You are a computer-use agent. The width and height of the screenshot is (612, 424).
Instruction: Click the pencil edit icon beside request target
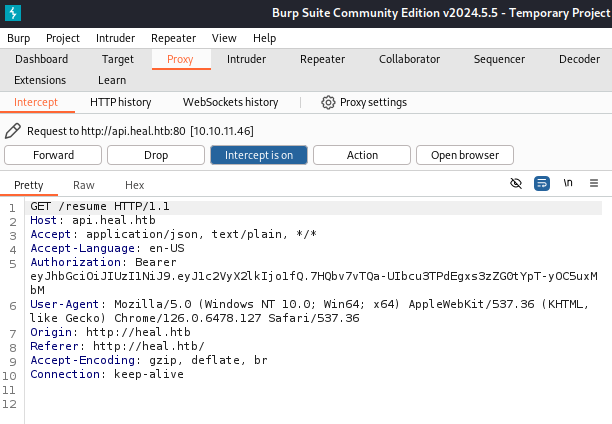coord(13,131)
